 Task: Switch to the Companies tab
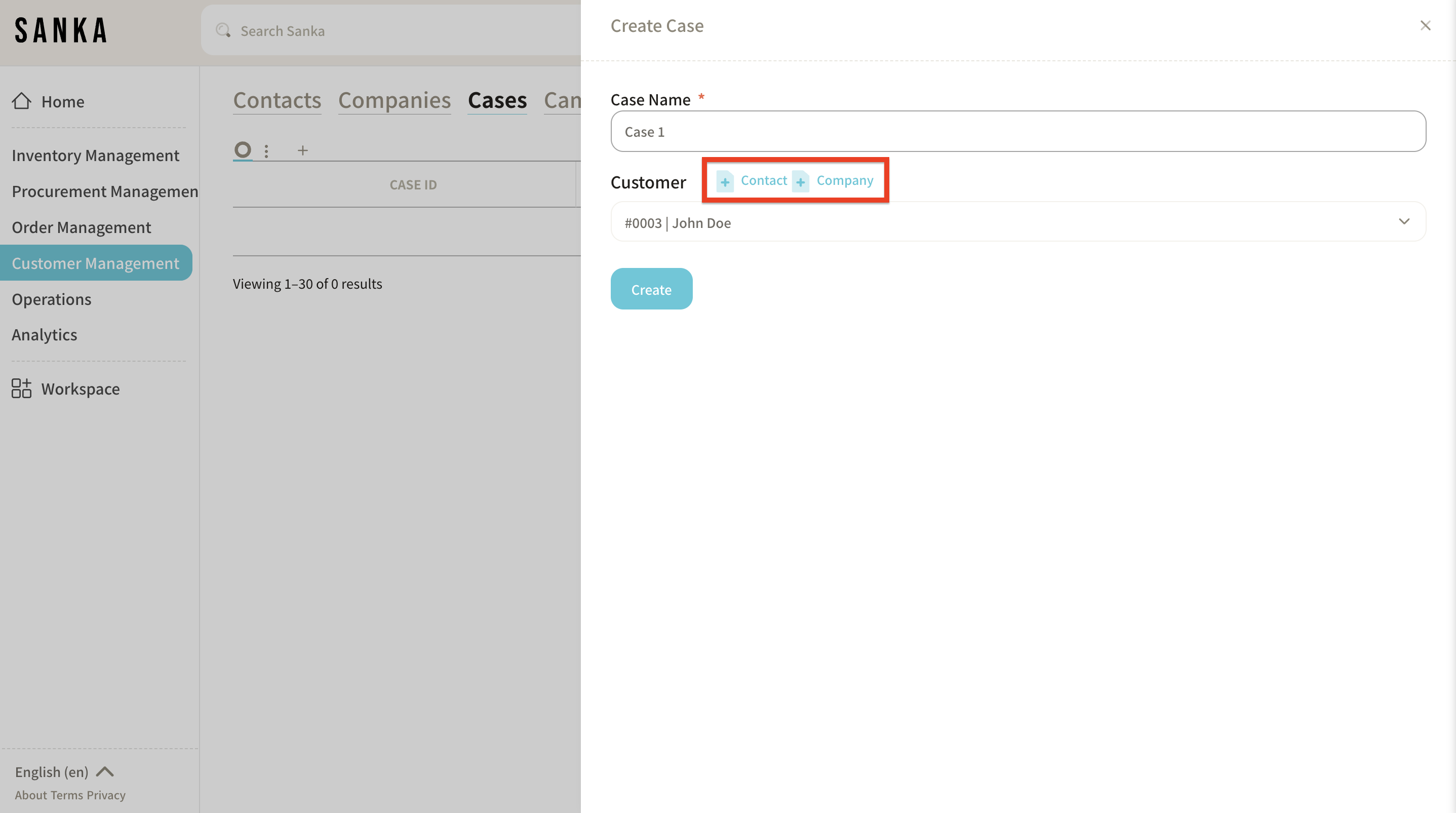click(x=395, y=100)
